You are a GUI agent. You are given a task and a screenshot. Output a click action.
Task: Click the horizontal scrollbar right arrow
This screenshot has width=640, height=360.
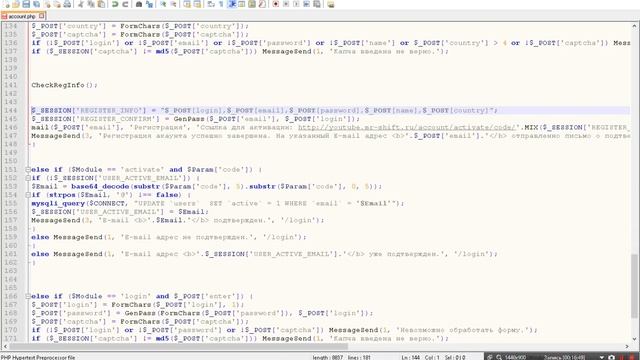[x=627, y=347]
